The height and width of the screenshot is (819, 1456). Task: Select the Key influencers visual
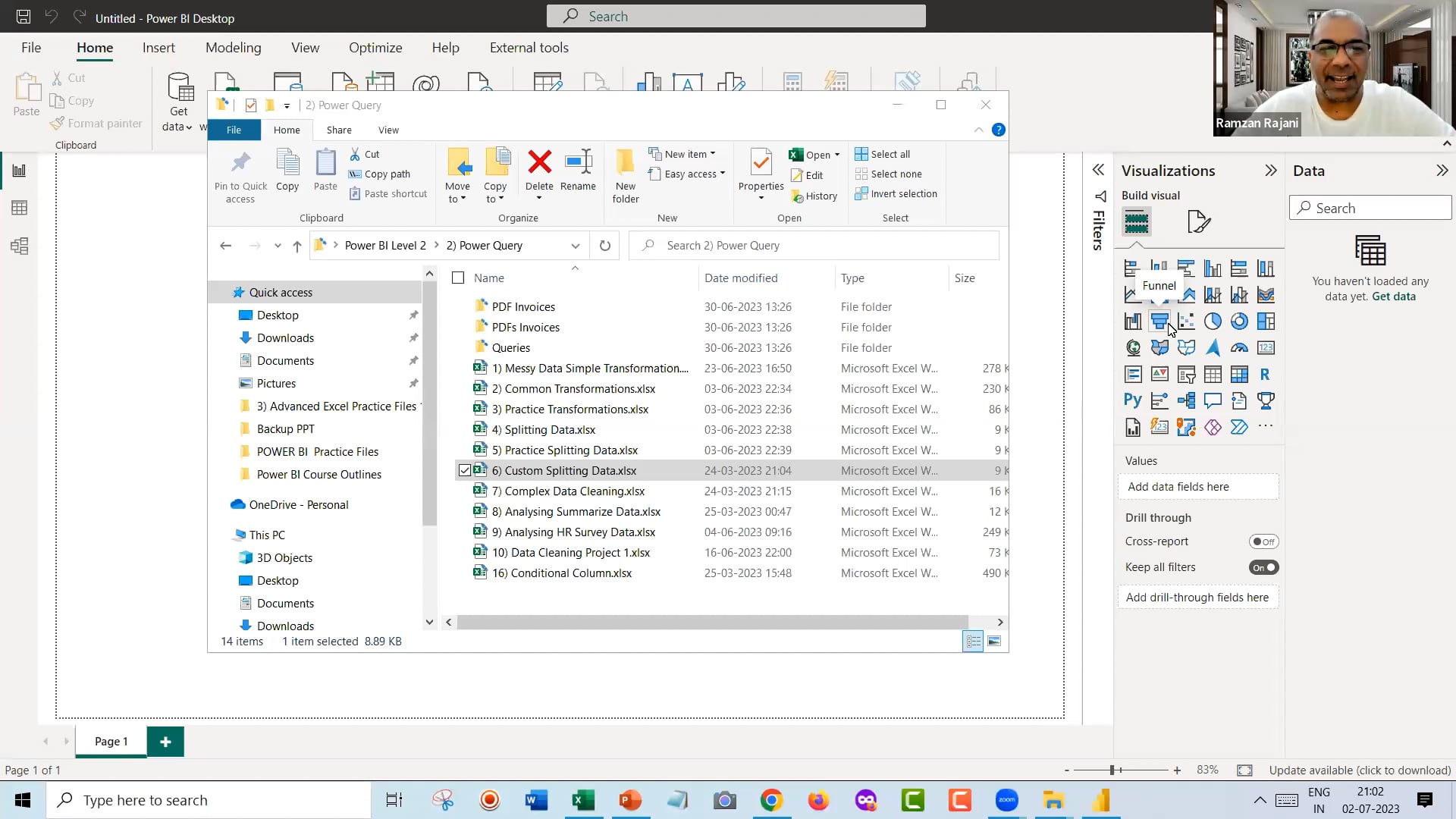(x=1159, y=400)
